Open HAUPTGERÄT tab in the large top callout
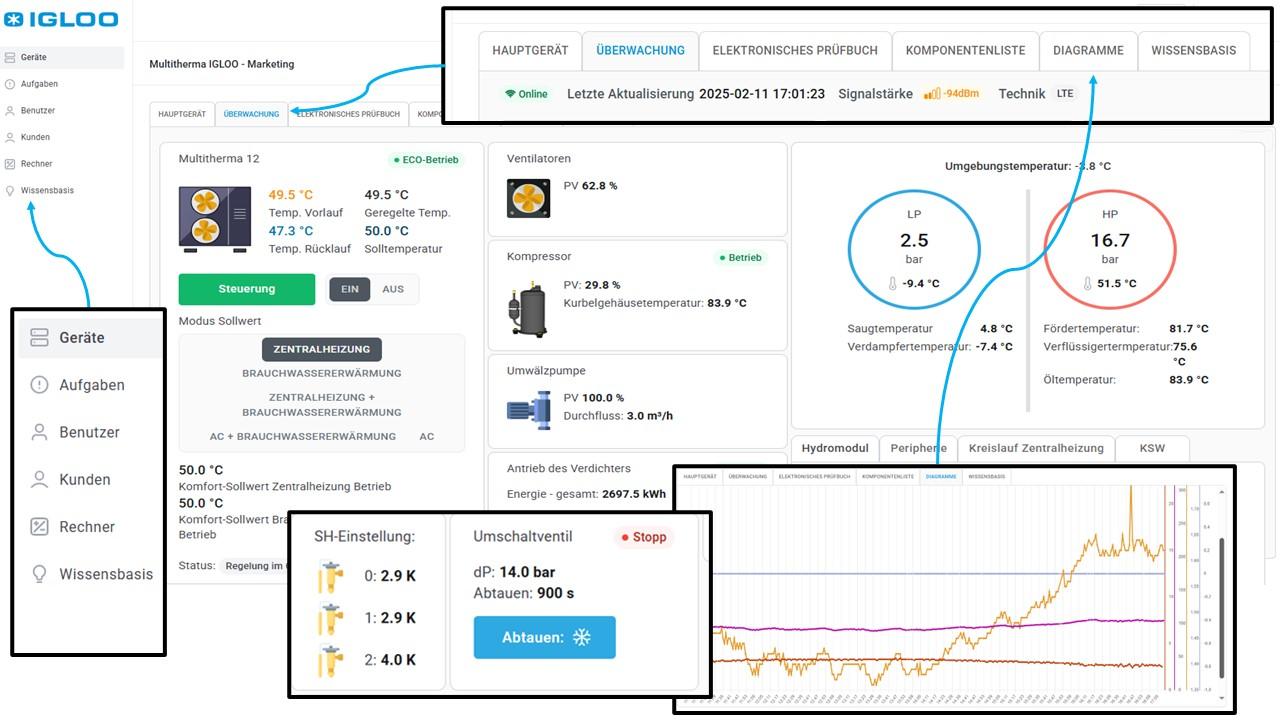This screenshot has width=1280, height=720. pyautogui.click(x=530, y=50)
